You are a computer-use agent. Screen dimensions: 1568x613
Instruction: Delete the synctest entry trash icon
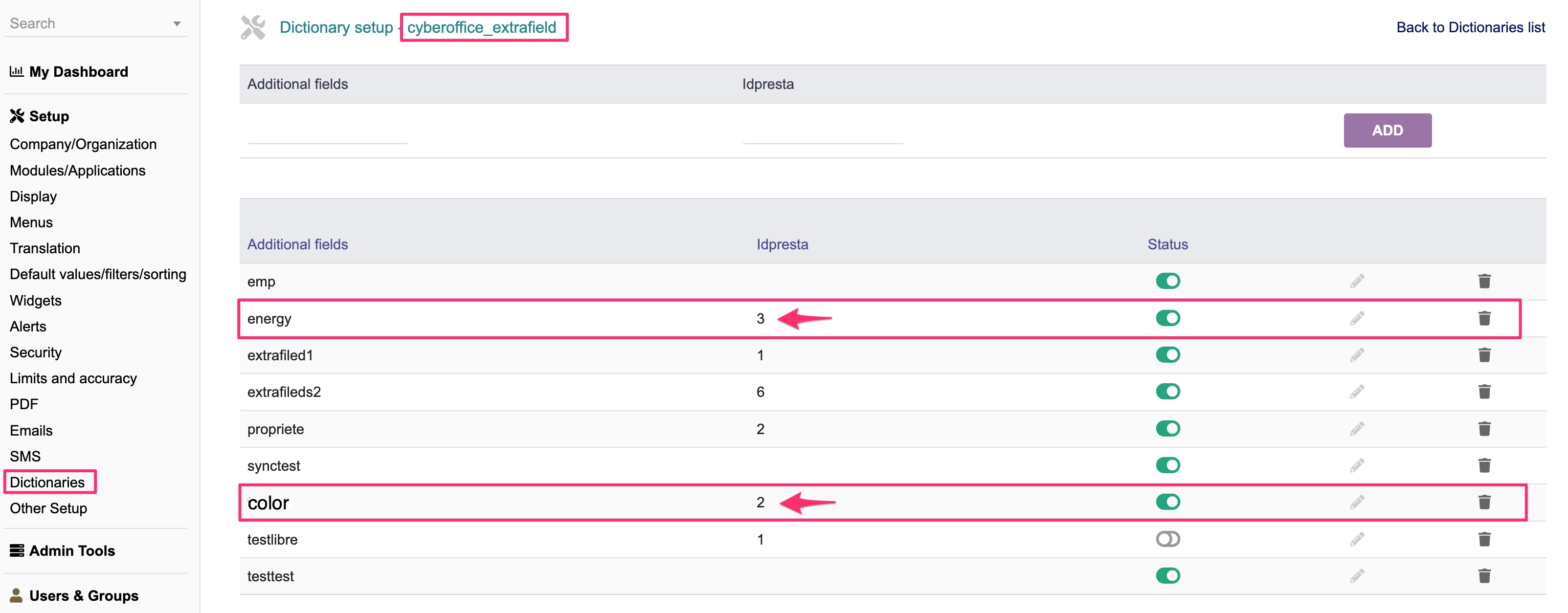coord(1484,465)
